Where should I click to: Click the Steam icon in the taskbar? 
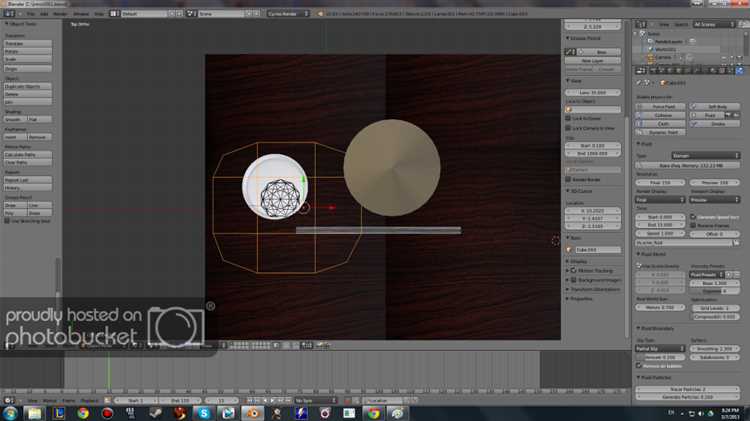click(x=155, y=413)
